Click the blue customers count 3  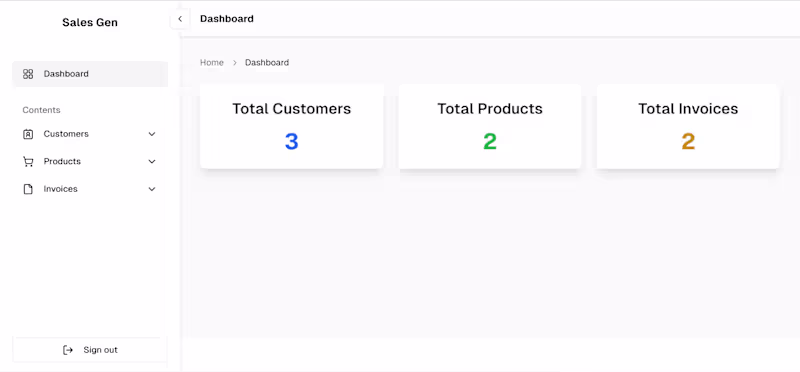291,142
